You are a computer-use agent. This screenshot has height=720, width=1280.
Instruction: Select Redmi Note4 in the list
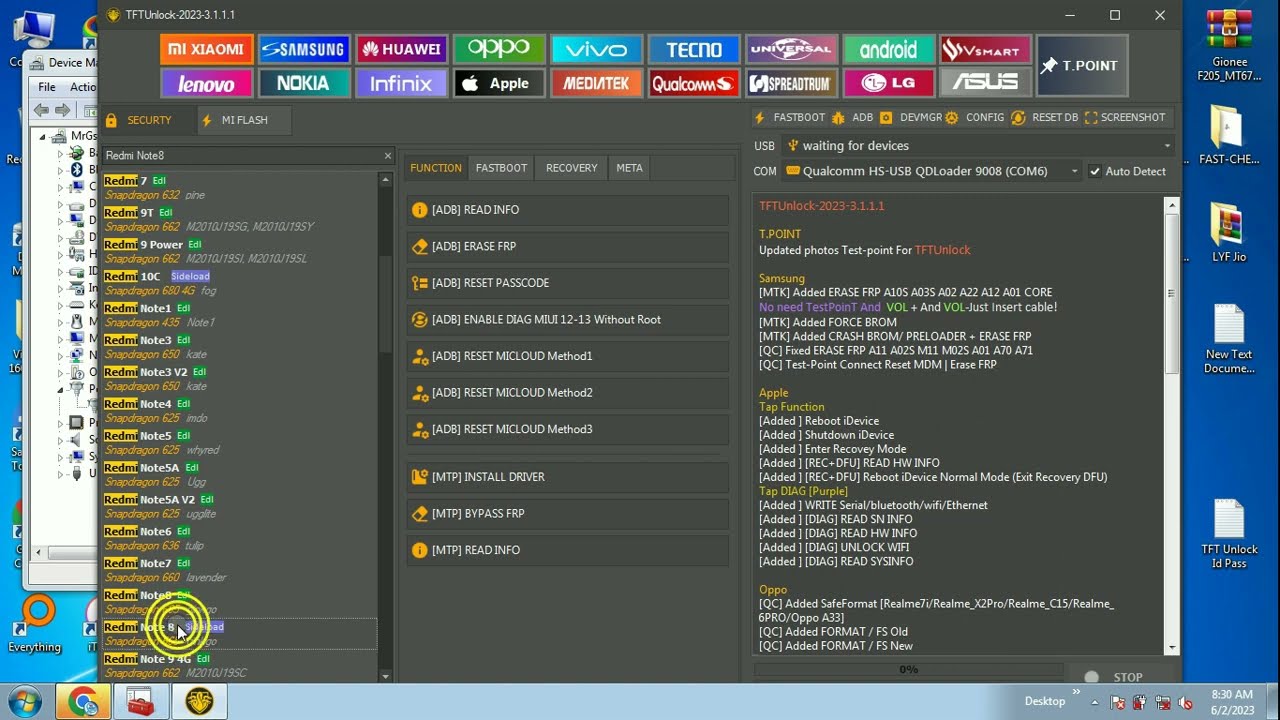pos(240,411)
